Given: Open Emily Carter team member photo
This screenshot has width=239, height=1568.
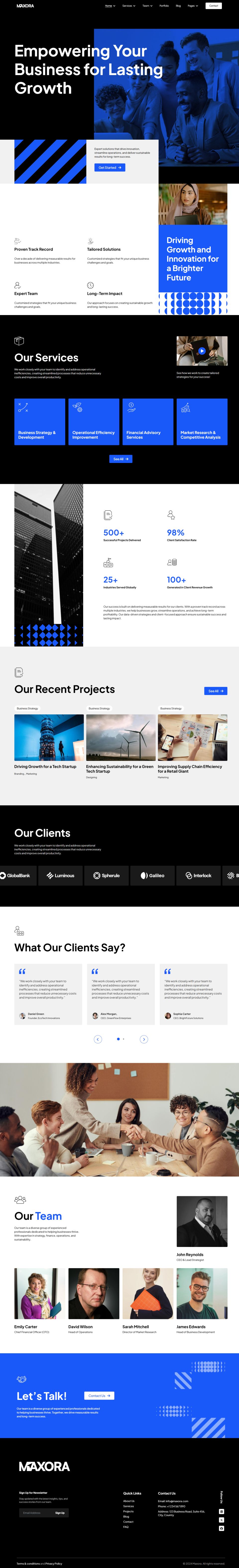Looking at the screenshot, I should 40,1293.
